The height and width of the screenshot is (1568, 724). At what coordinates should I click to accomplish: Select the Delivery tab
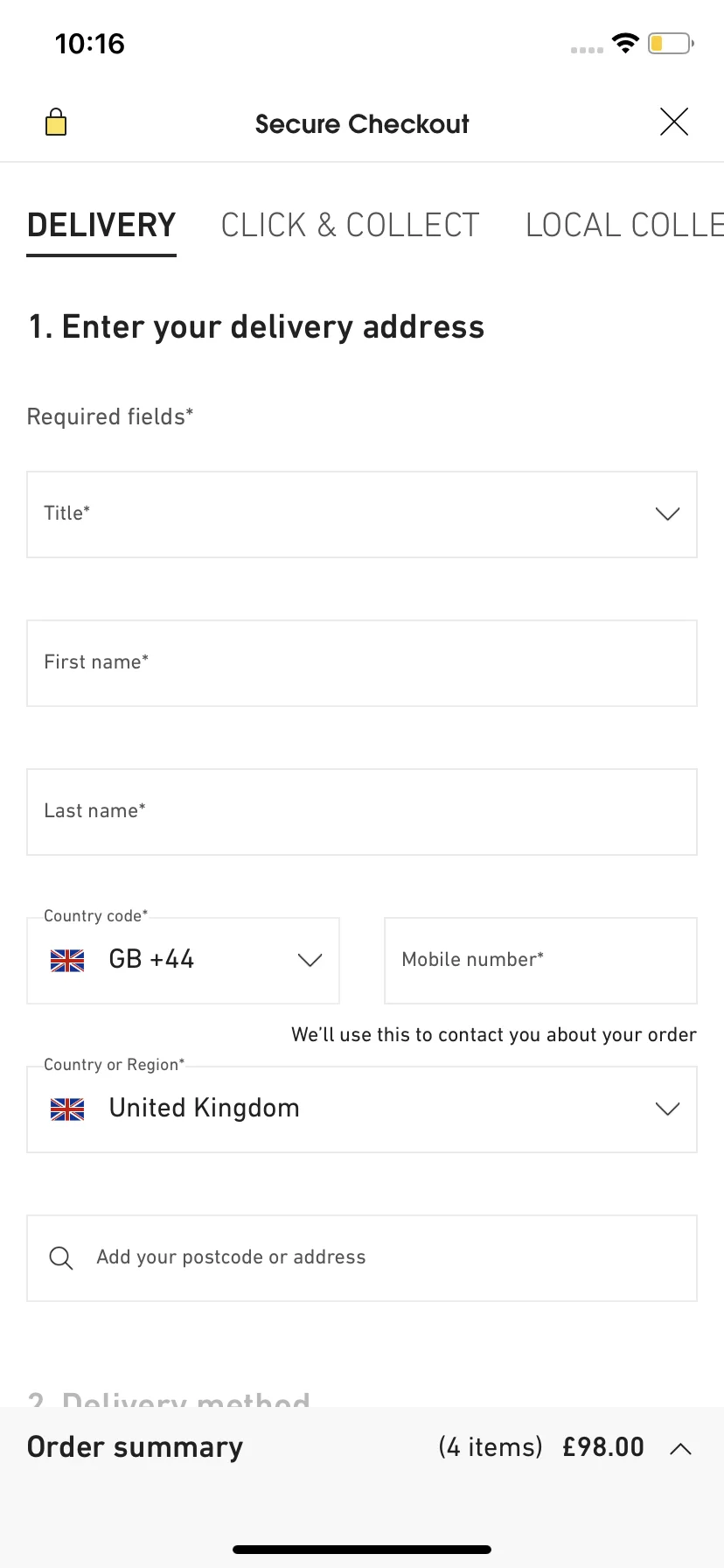tap(101, 225)
